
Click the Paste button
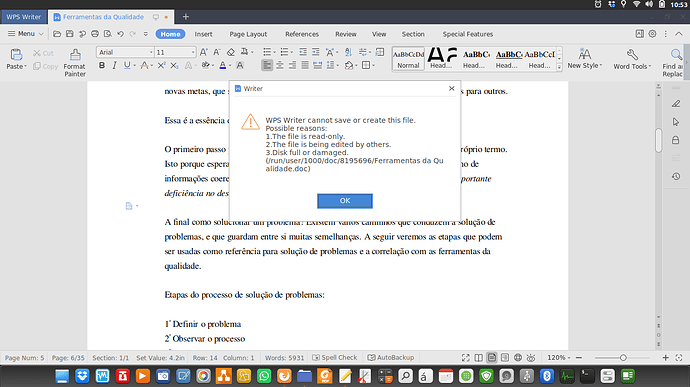[x=16, y=59]
